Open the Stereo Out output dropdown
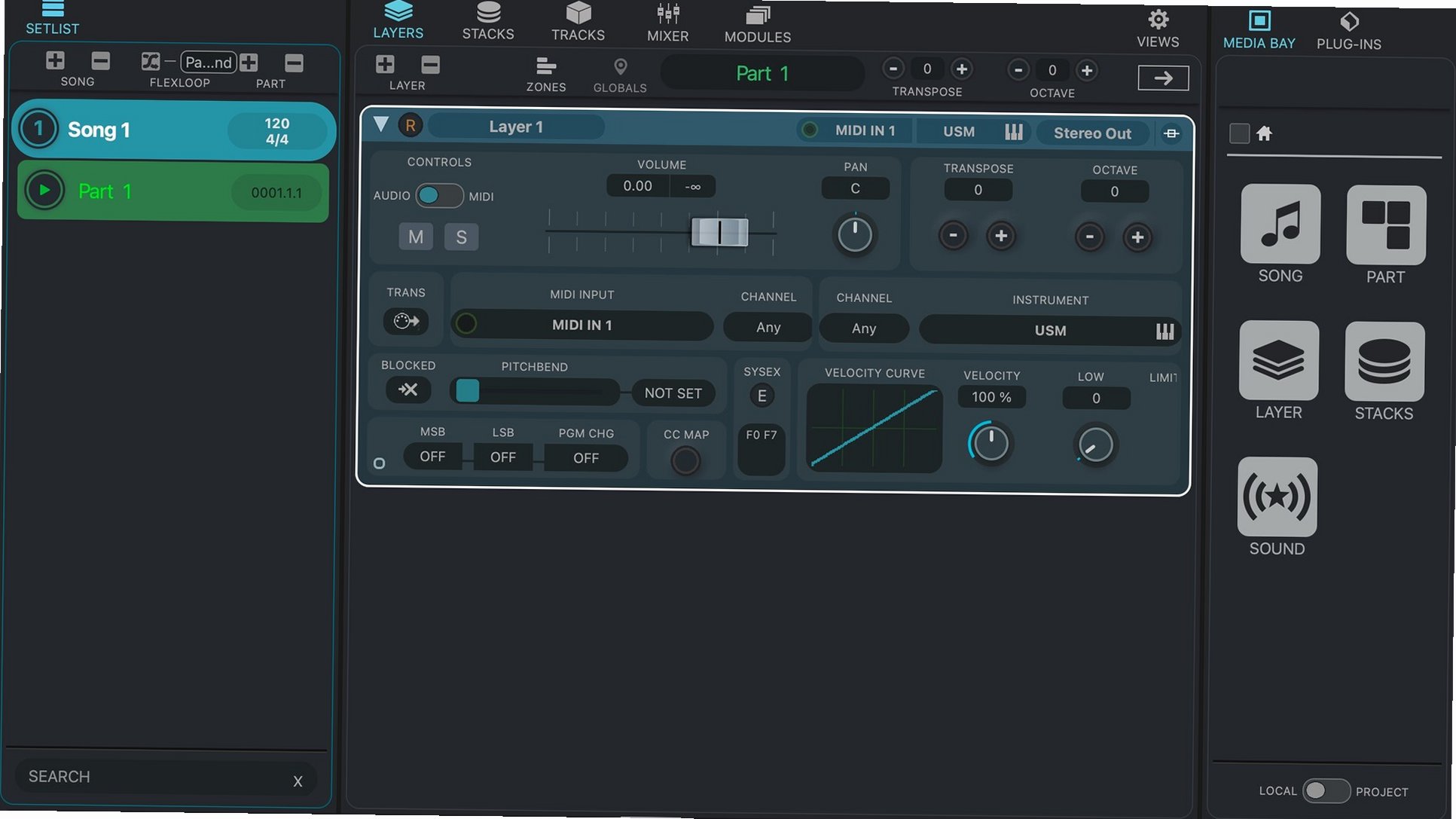 [x=1092, y=133]
